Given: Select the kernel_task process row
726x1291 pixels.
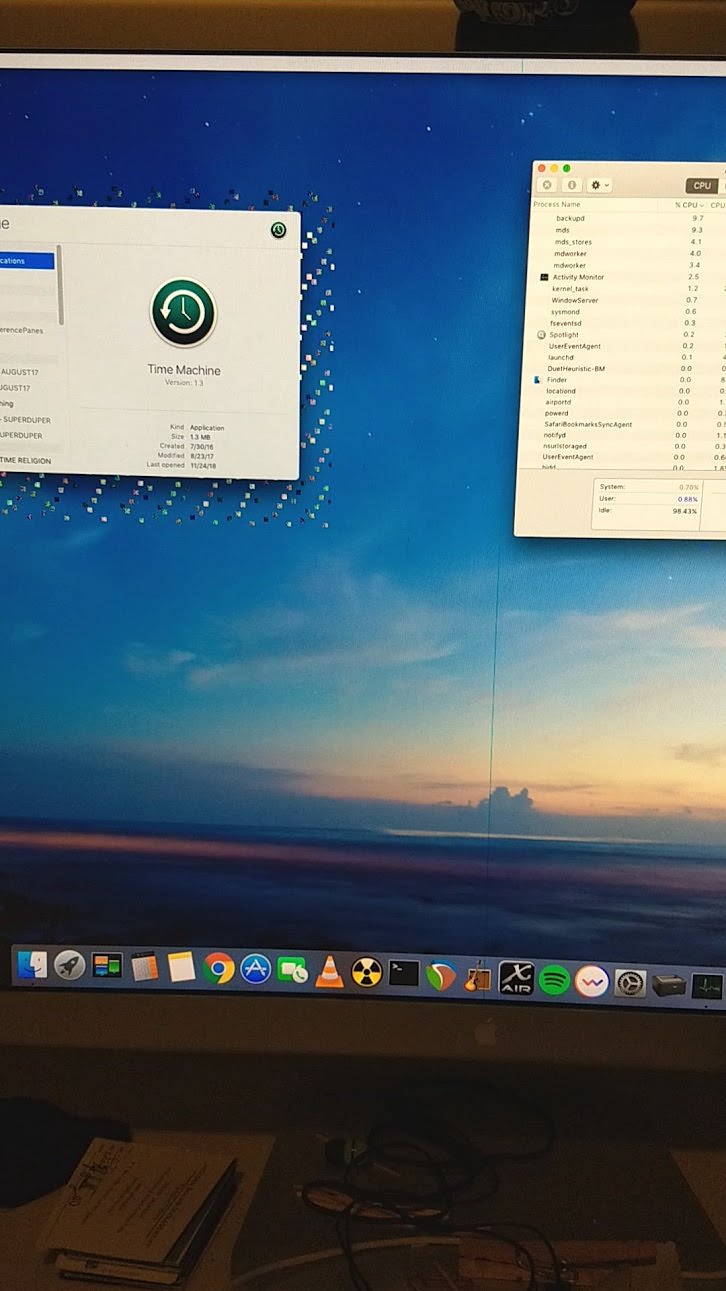Looking at the screenshot, I should tap(629, 289).
